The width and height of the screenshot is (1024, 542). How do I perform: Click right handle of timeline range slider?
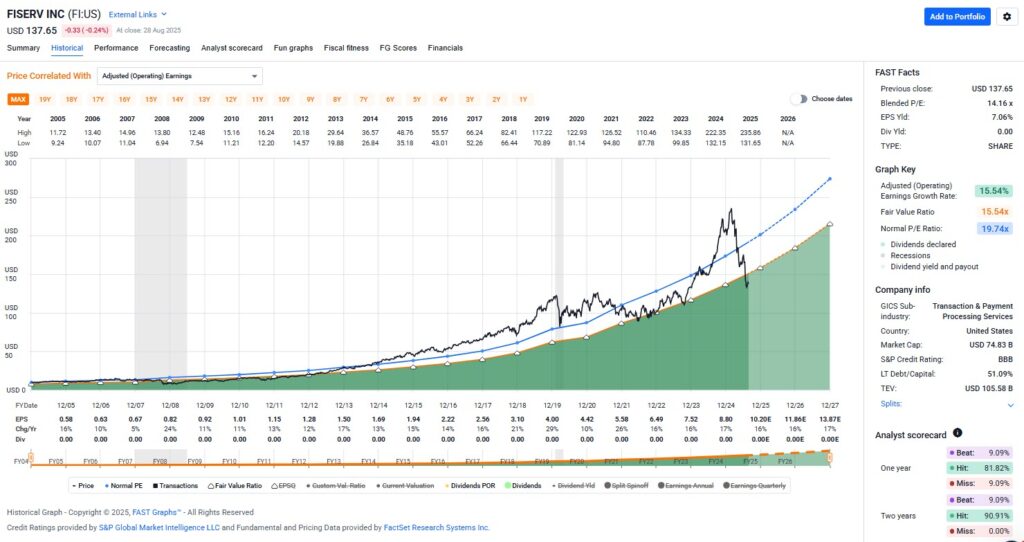tap(829, 458)
